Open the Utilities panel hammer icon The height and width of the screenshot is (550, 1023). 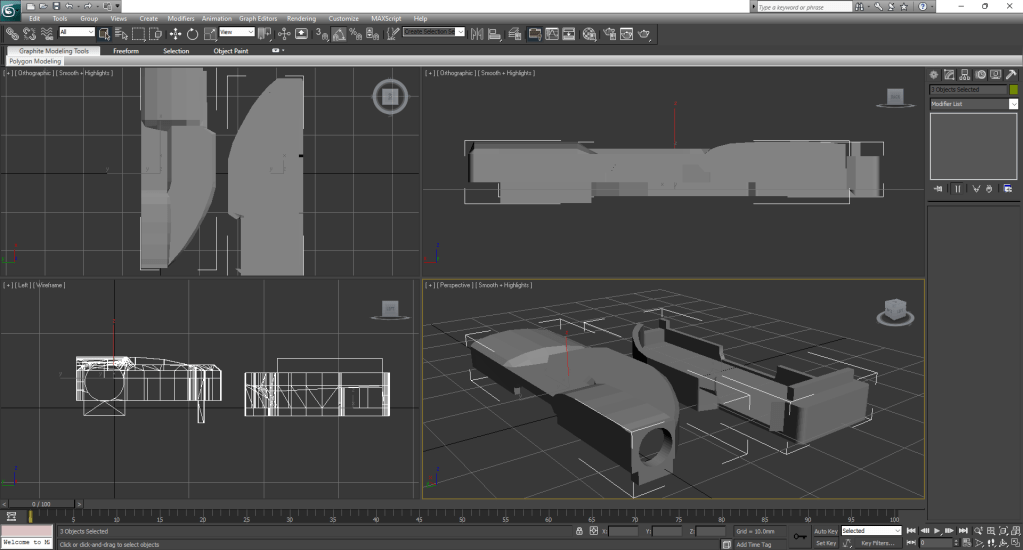pyautogui.click(x=1011, y=74)
